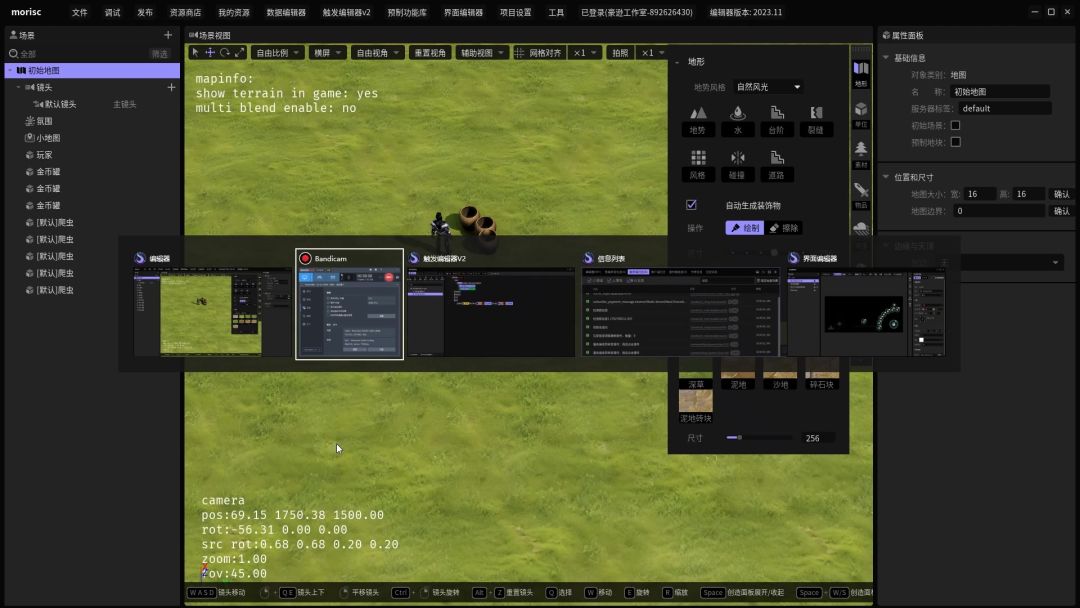Click the 重置视角 button
The width and height of the screenshot is (1080, 608).
(x=430, y=53)
